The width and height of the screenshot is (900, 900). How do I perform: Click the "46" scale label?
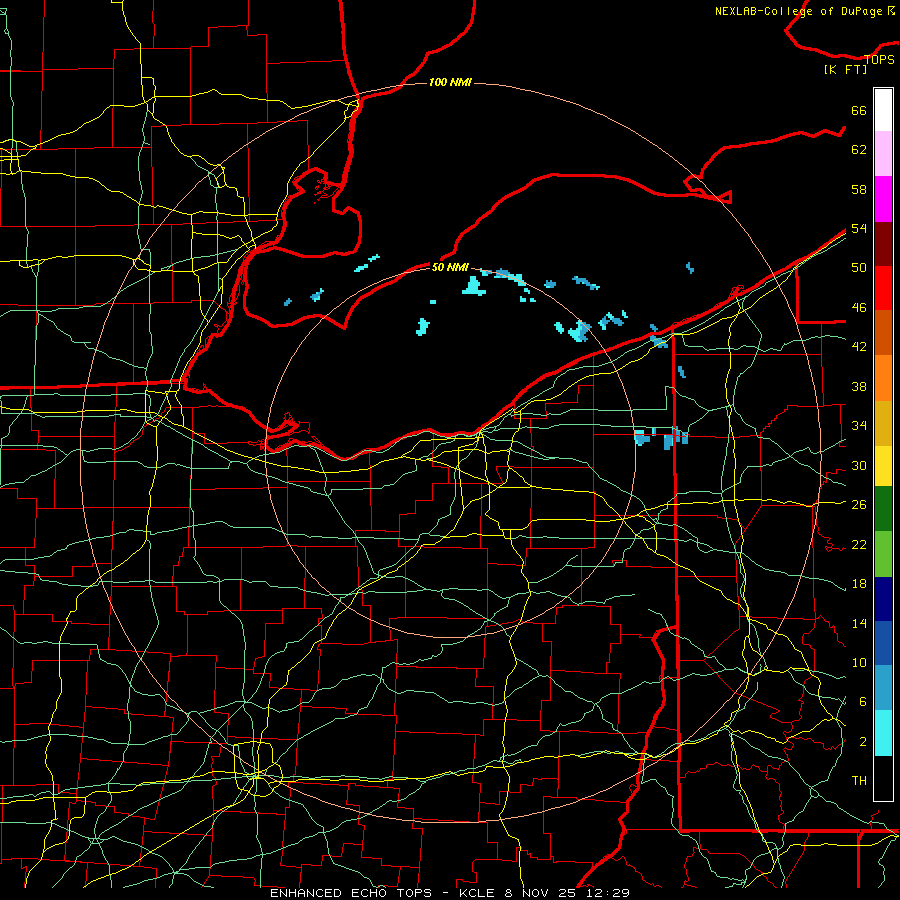(859, 308)
